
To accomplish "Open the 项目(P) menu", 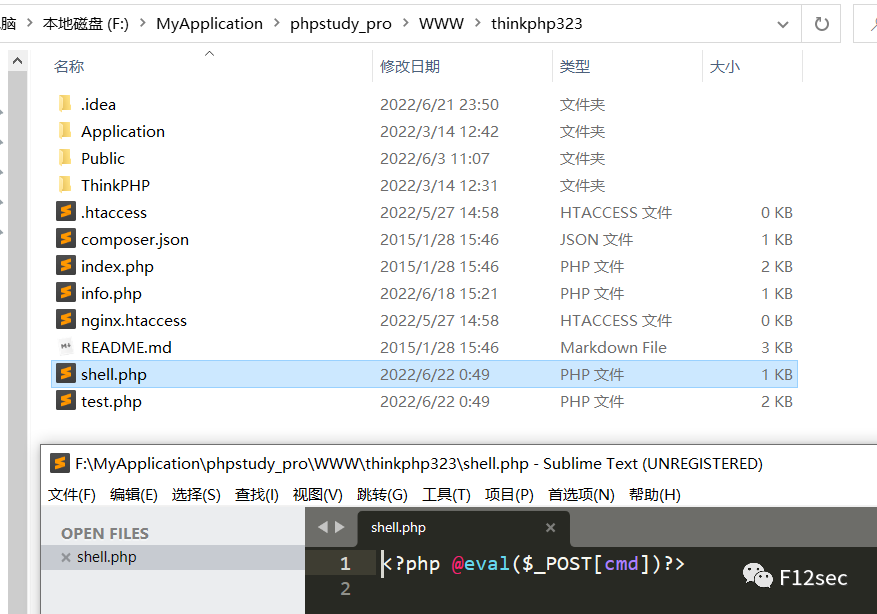I will pyautogui.click(x=509, y=494).
